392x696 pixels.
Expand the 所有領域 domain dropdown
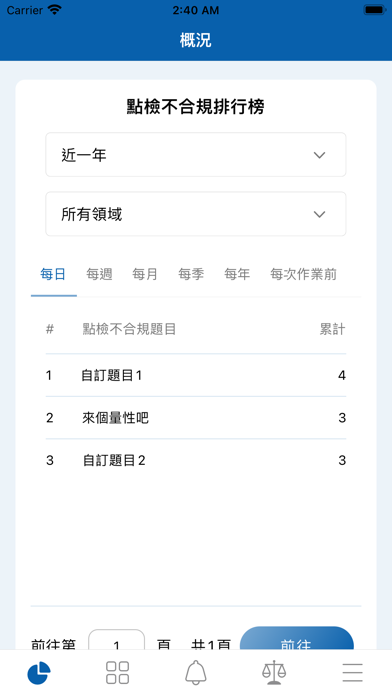point(196,214)
